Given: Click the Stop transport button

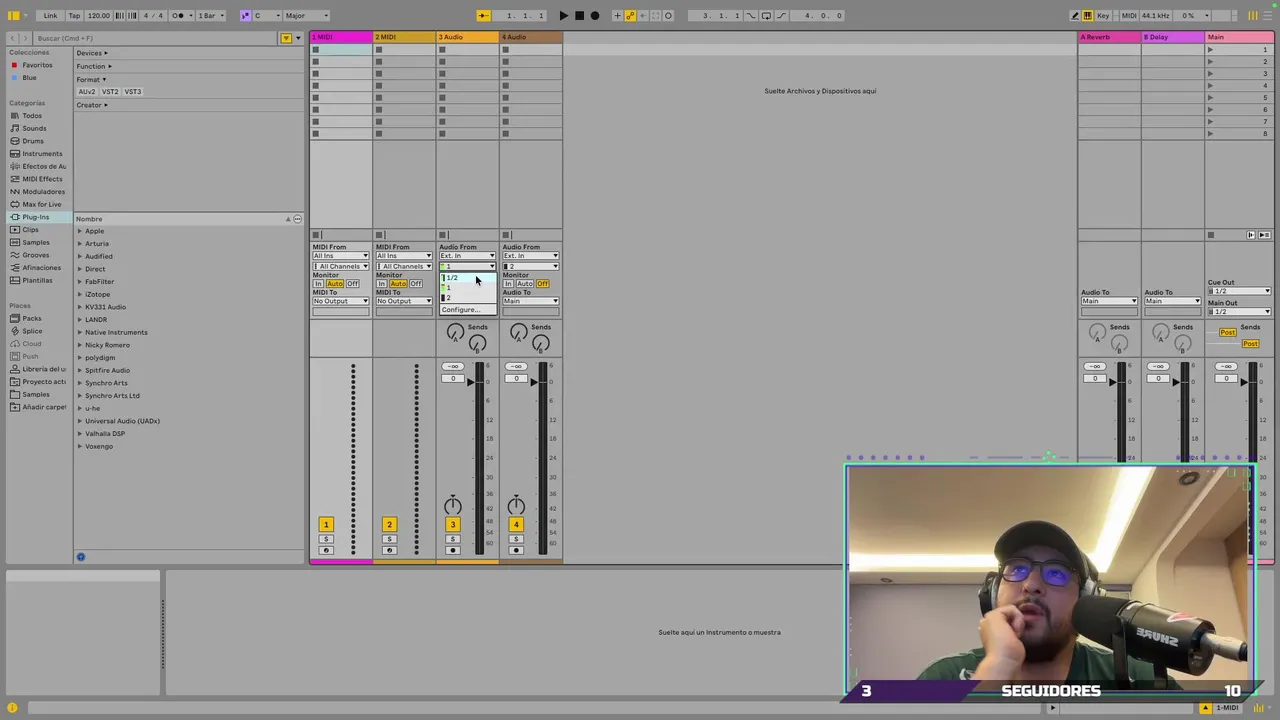Looking at the screenshot, I should (x=579, y=15).
